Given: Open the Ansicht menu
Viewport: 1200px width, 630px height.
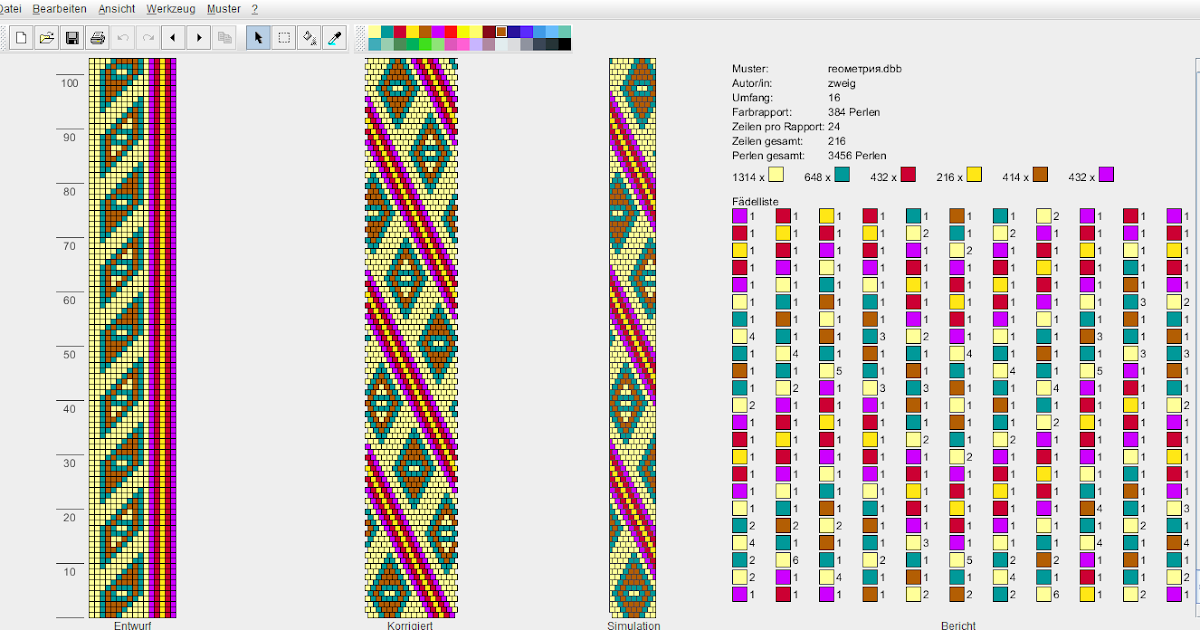Looking at the screenshot, I should tap(116, 8).
